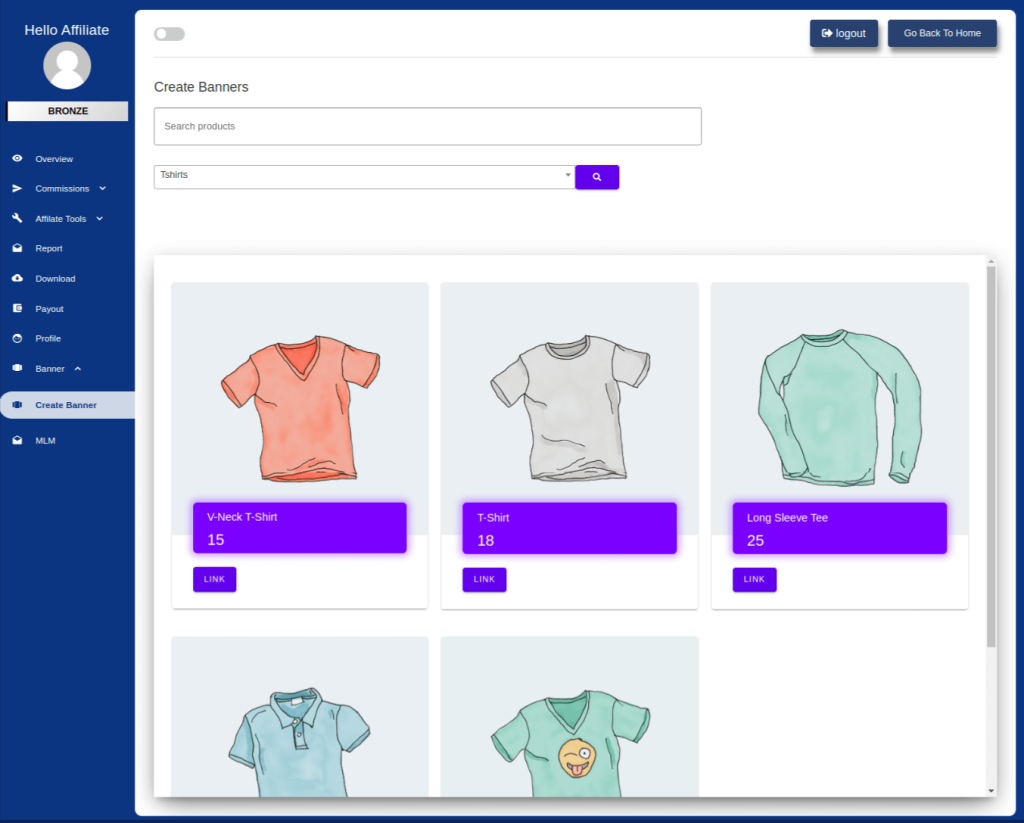This screenshot has height=823, width=1024.
Task: Get the LINK for V-Neck T-Shirt
Action: point(214,579)
